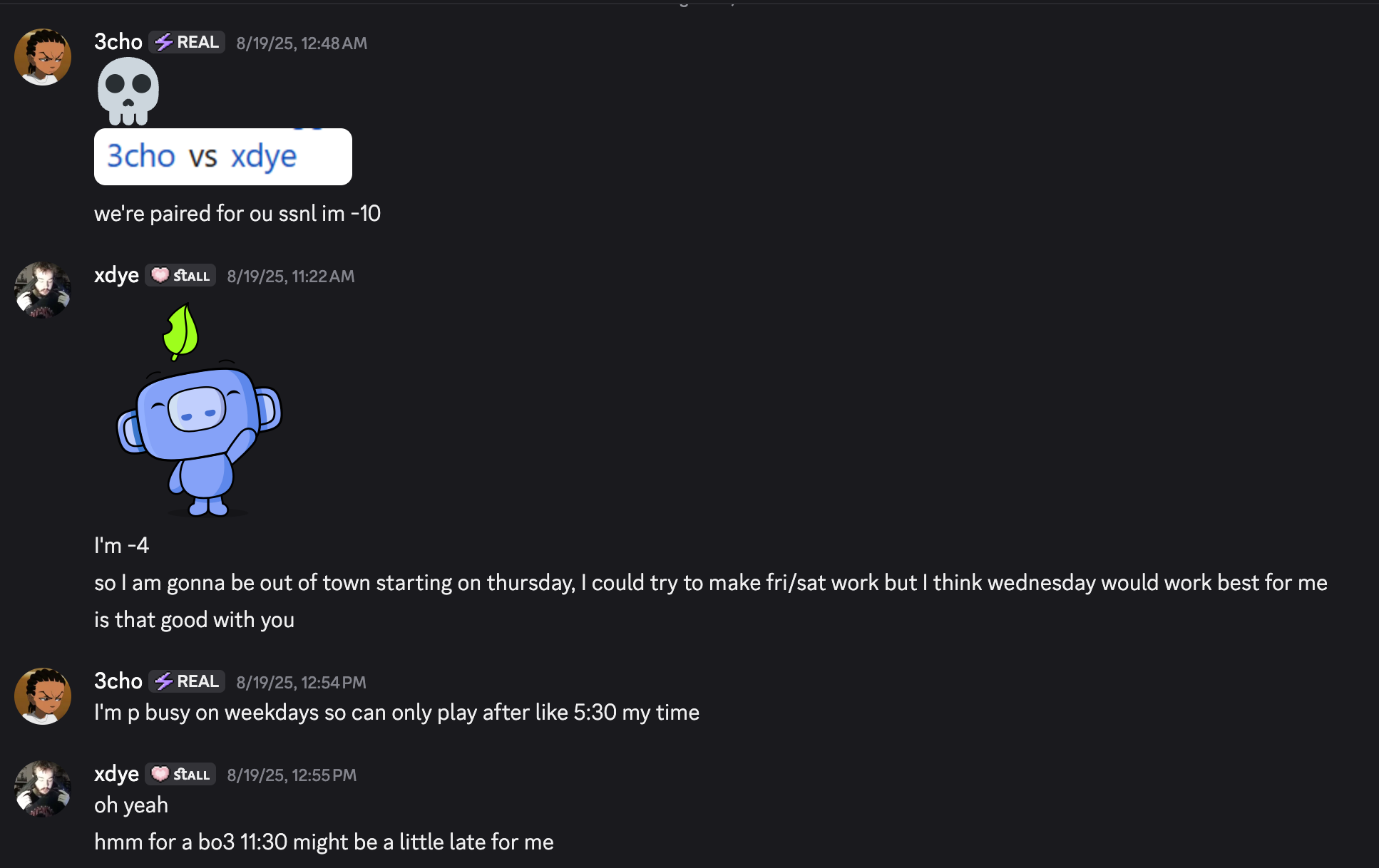Click the message 'we're paired for ou ssnl im -10'
1379x868 pixels.
[x=237, y=214]
